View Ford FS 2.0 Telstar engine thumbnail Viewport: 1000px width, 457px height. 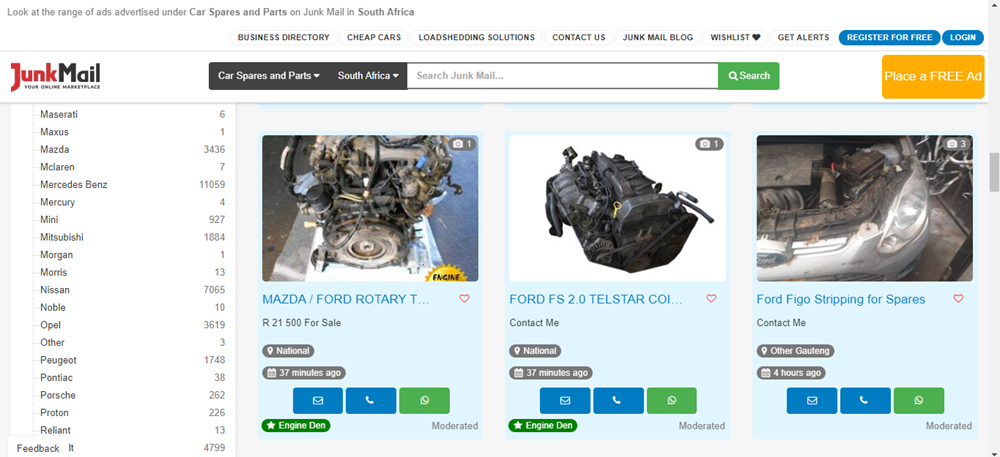pyautogui.click(x=617, y=208)
